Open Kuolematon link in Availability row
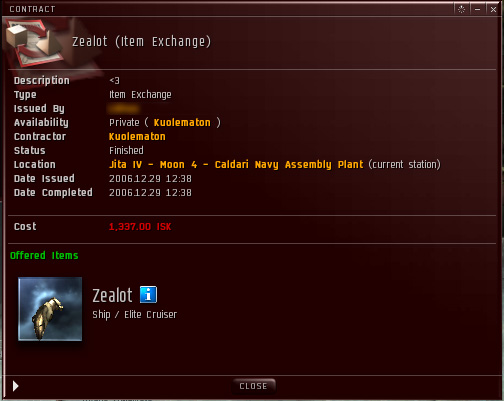The height and width of the screenshot is (401, 504). [x=182, y=122]
